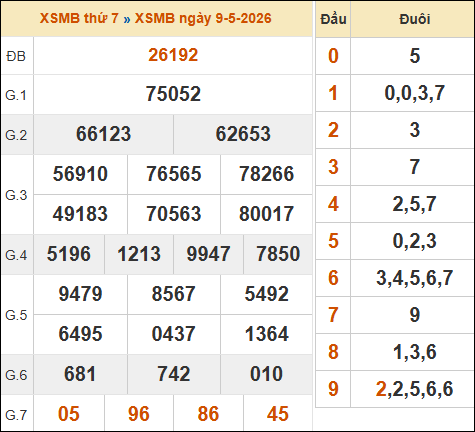This screenshot has height=432, width=475.
Task: Click the ĐB row label
Action: click(x=16, y=56)
